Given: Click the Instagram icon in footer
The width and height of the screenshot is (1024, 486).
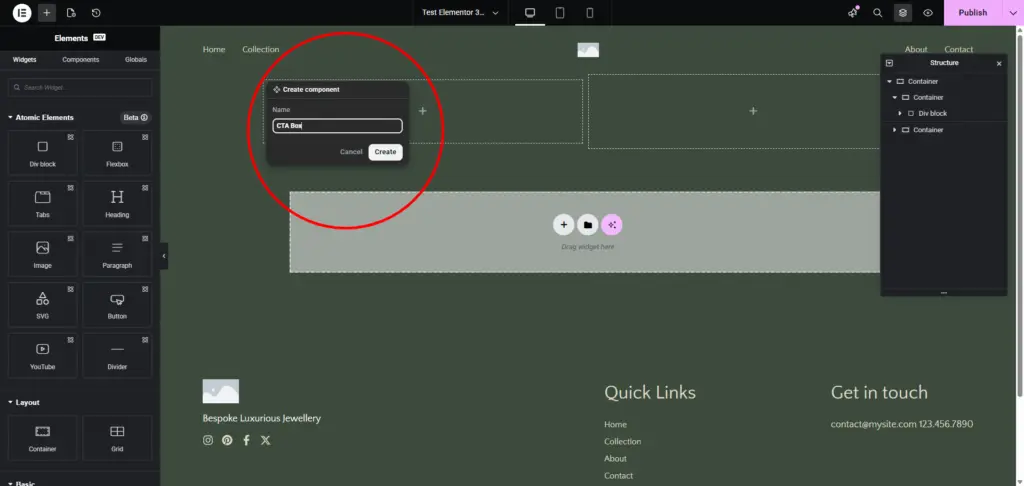Looking at the screenshot, I should [208, 440].
